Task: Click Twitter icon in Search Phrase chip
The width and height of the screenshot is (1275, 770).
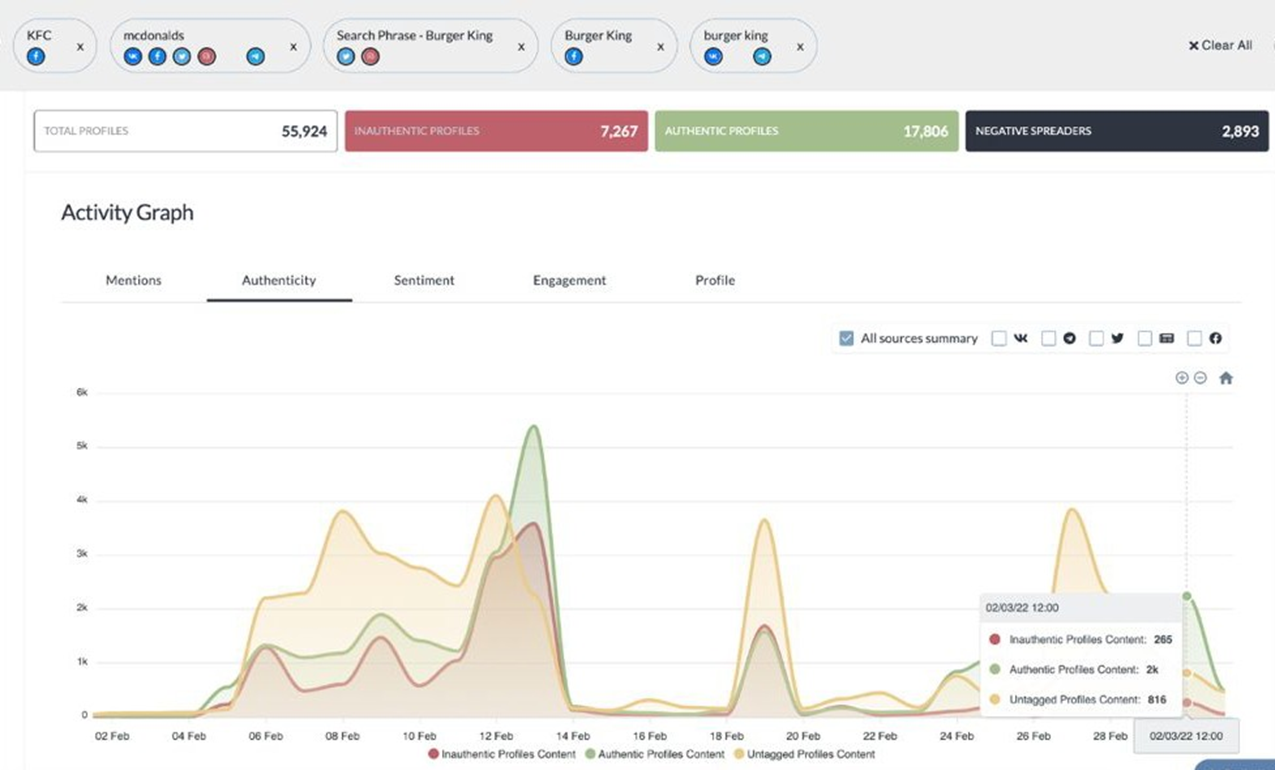Action: coord(346,57)
